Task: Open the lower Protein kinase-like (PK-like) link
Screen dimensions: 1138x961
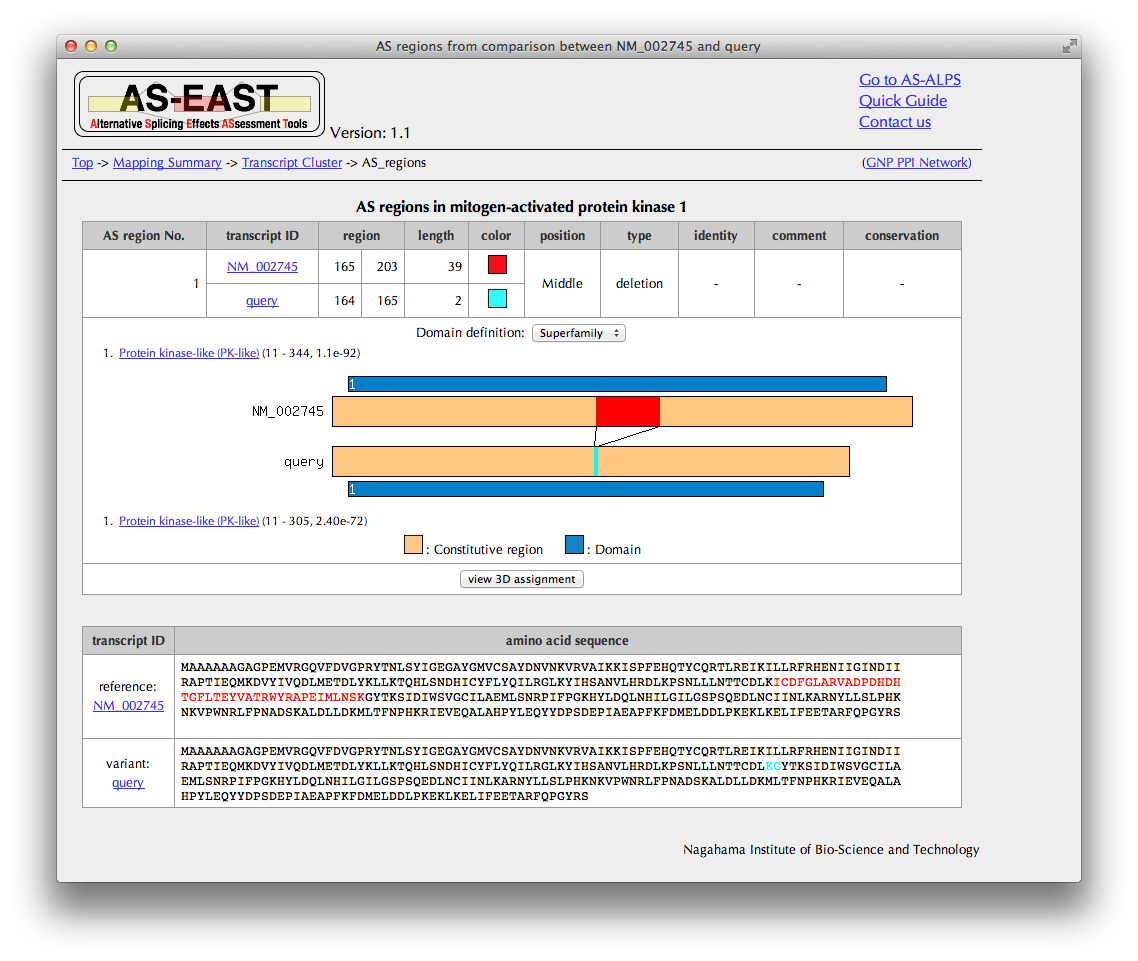Action: pyautogui.click(x=188, y=521)
